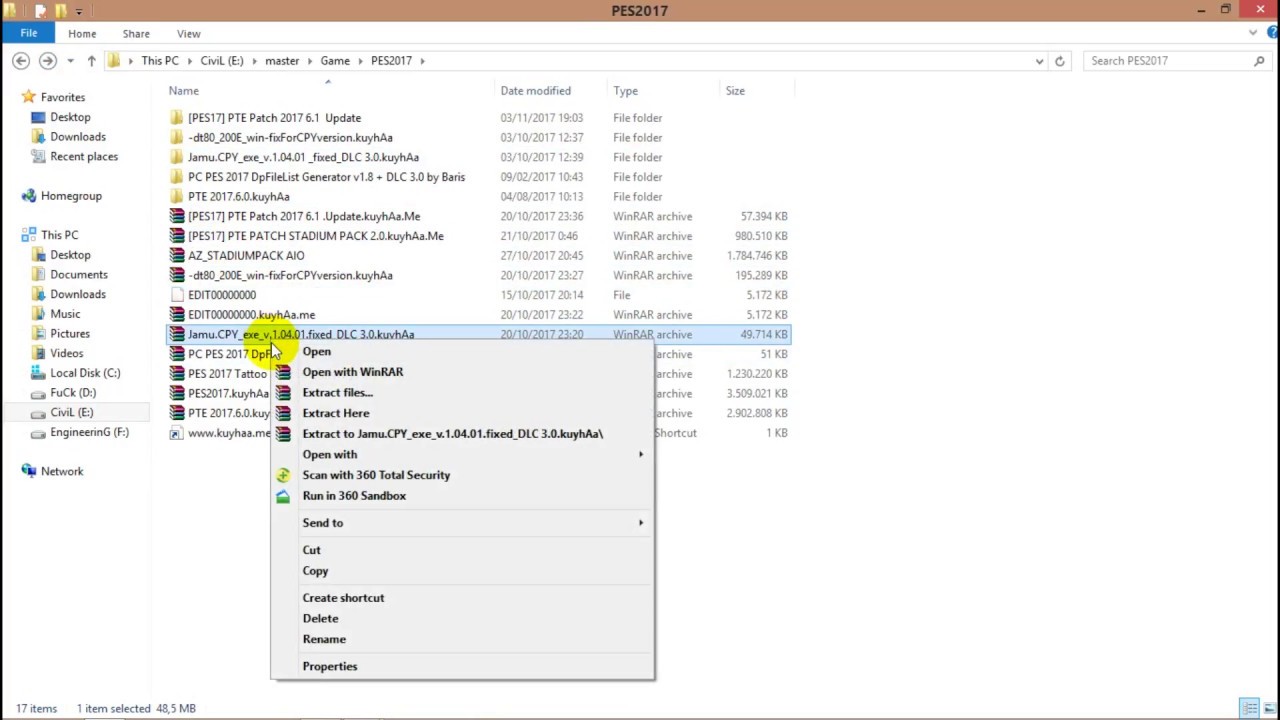
Task: Click the Back navigation arrow
Action: coord(21,61)
